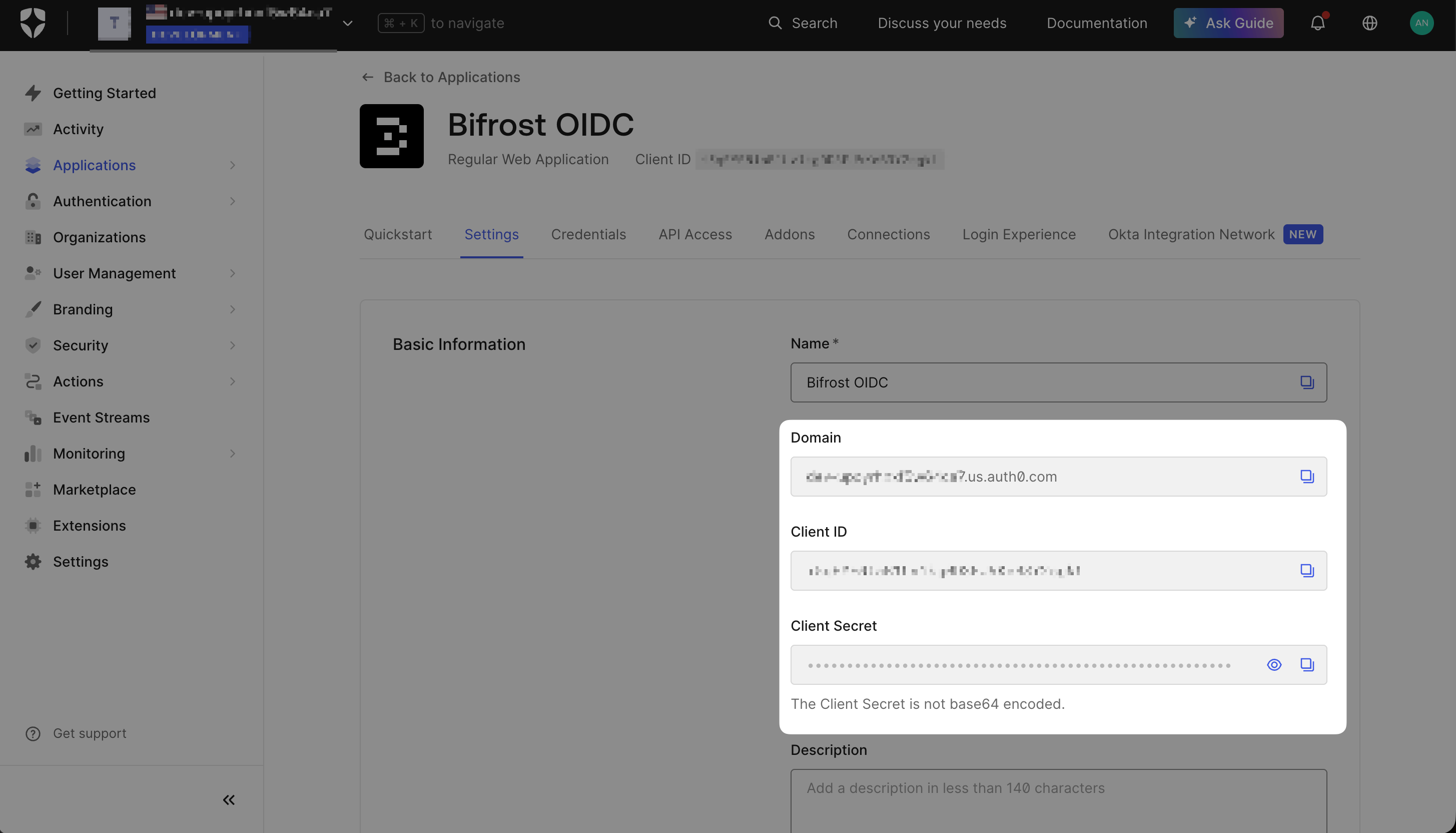Click the Auth0 shield logo
The image size is (1456, 833).
click(x=33, y=23)
